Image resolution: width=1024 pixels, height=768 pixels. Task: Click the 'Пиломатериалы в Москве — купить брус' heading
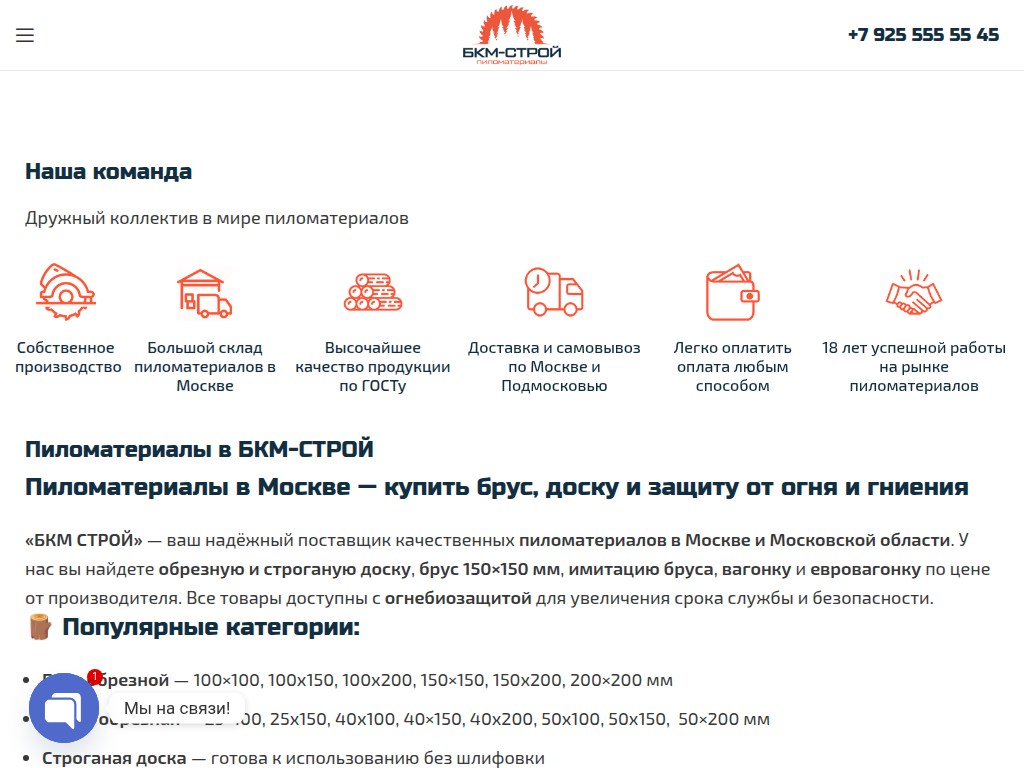pos(496,487)
